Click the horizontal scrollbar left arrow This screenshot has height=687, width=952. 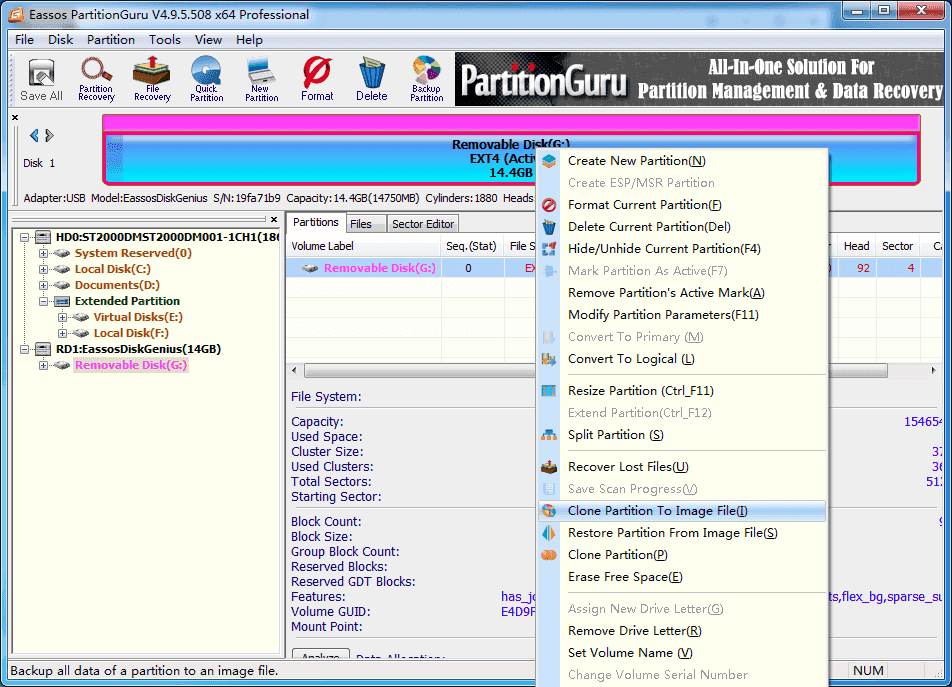coord(294,370)
